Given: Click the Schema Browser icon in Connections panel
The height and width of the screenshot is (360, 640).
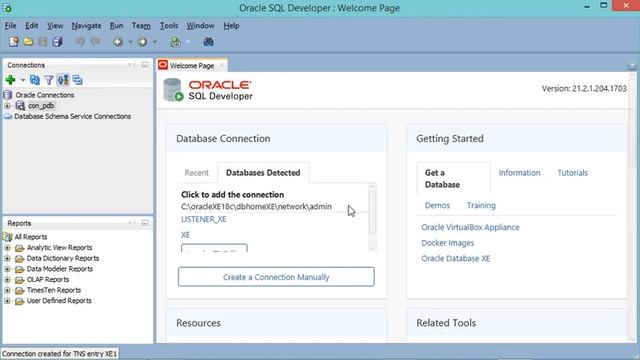Looking at the screenshot, I should click(x=63, y=80).
